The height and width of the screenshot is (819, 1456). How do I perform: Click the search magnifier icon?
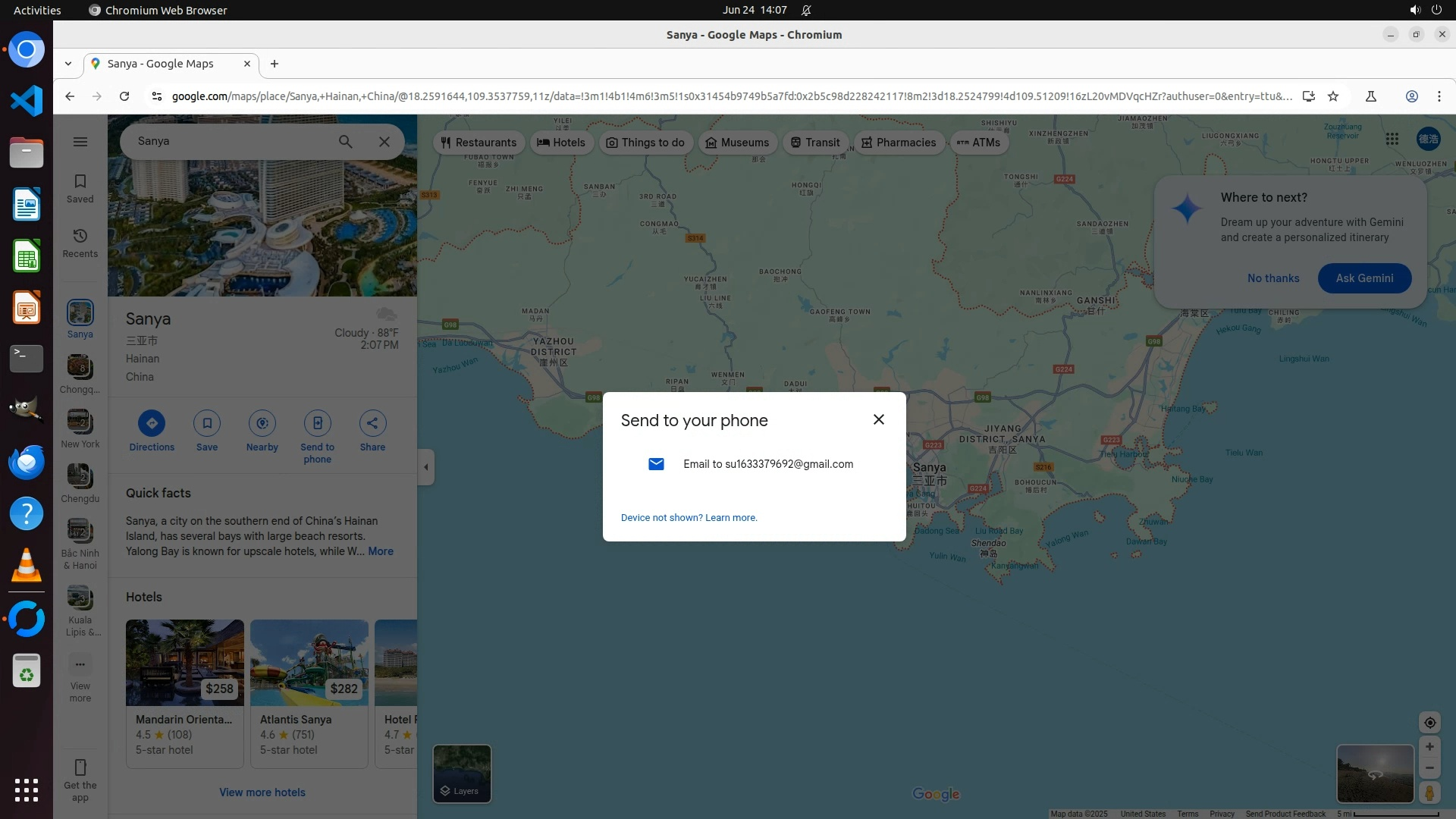point(345,142)
